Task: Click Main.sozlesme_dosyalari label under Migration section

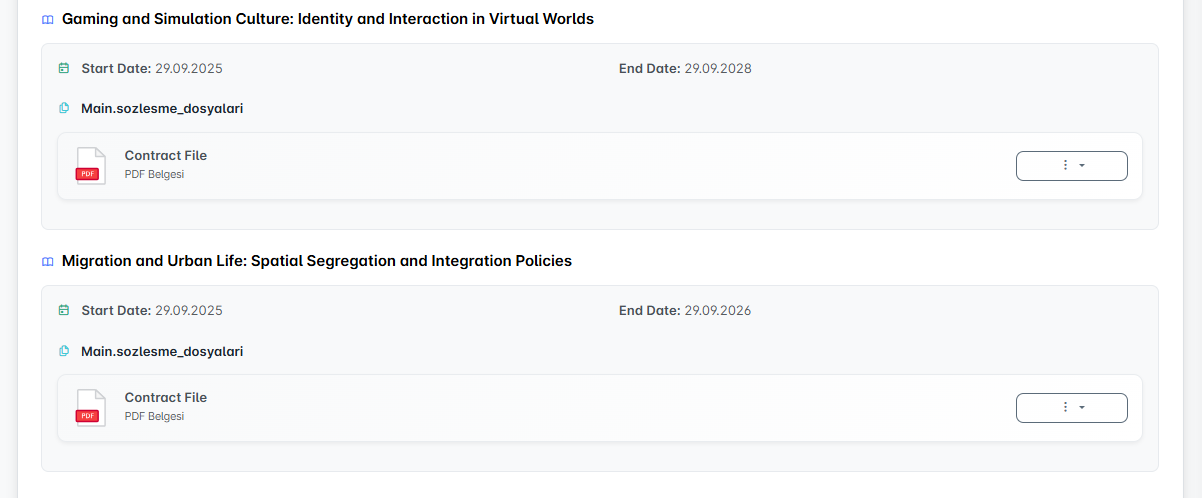Action: (x=162, y=351)
